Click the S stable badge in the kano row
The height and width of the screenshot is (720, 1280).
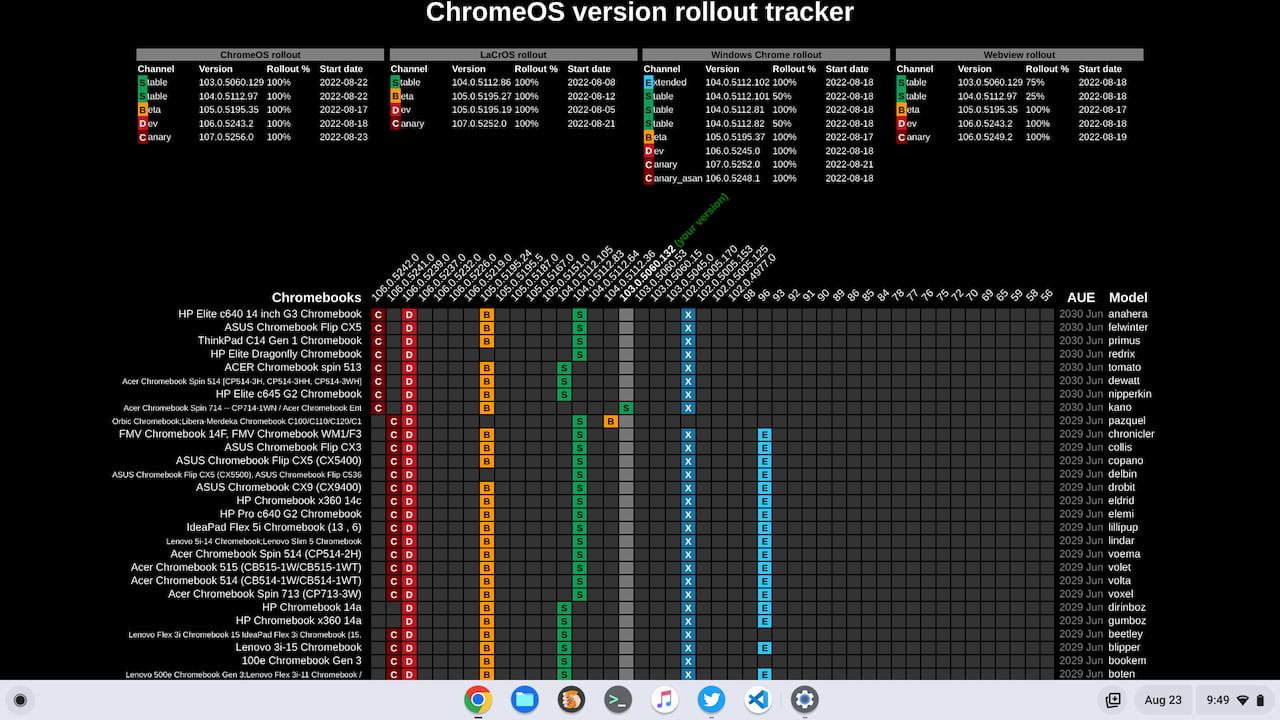(x=626, y=407)
